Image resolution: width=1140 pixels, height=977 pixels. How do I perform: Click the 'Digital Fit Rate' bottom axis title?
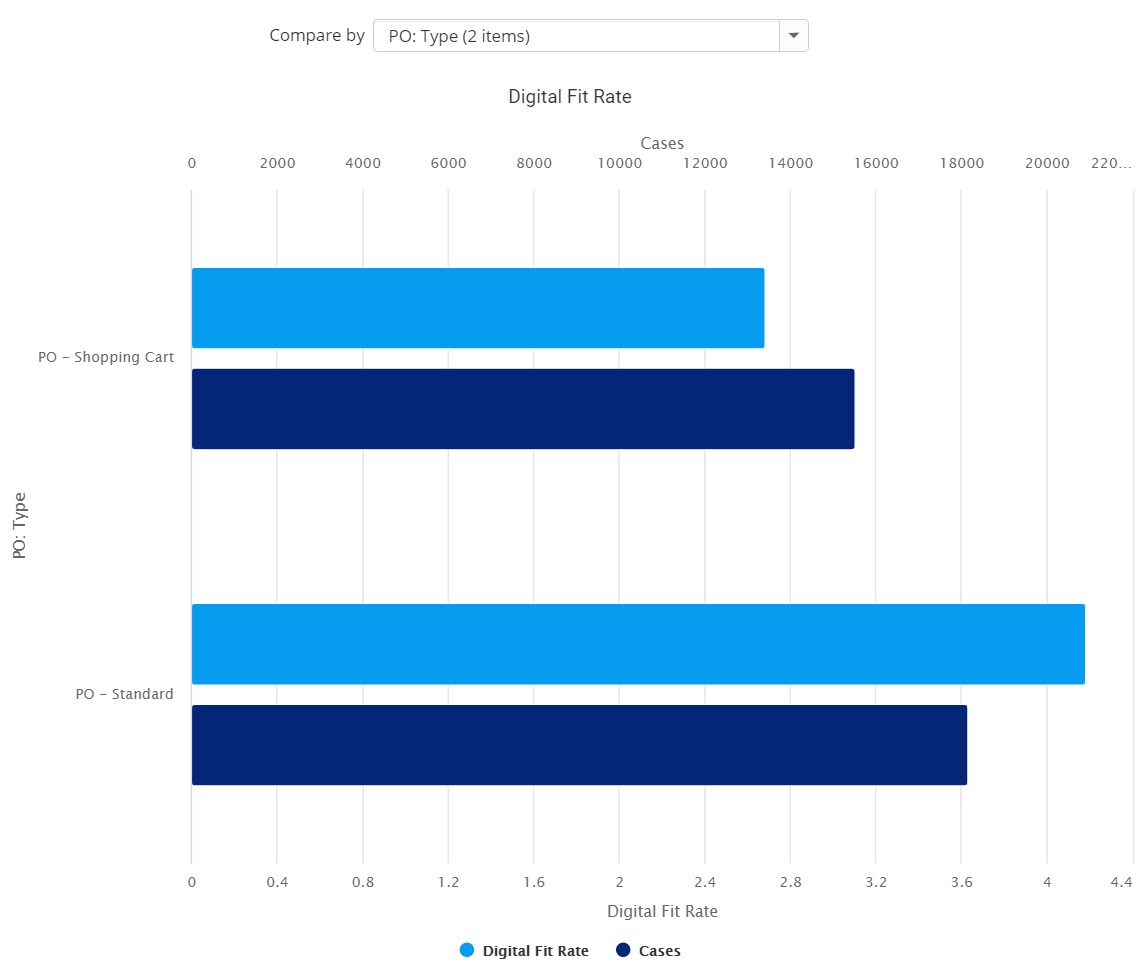(x=662, y=911)
